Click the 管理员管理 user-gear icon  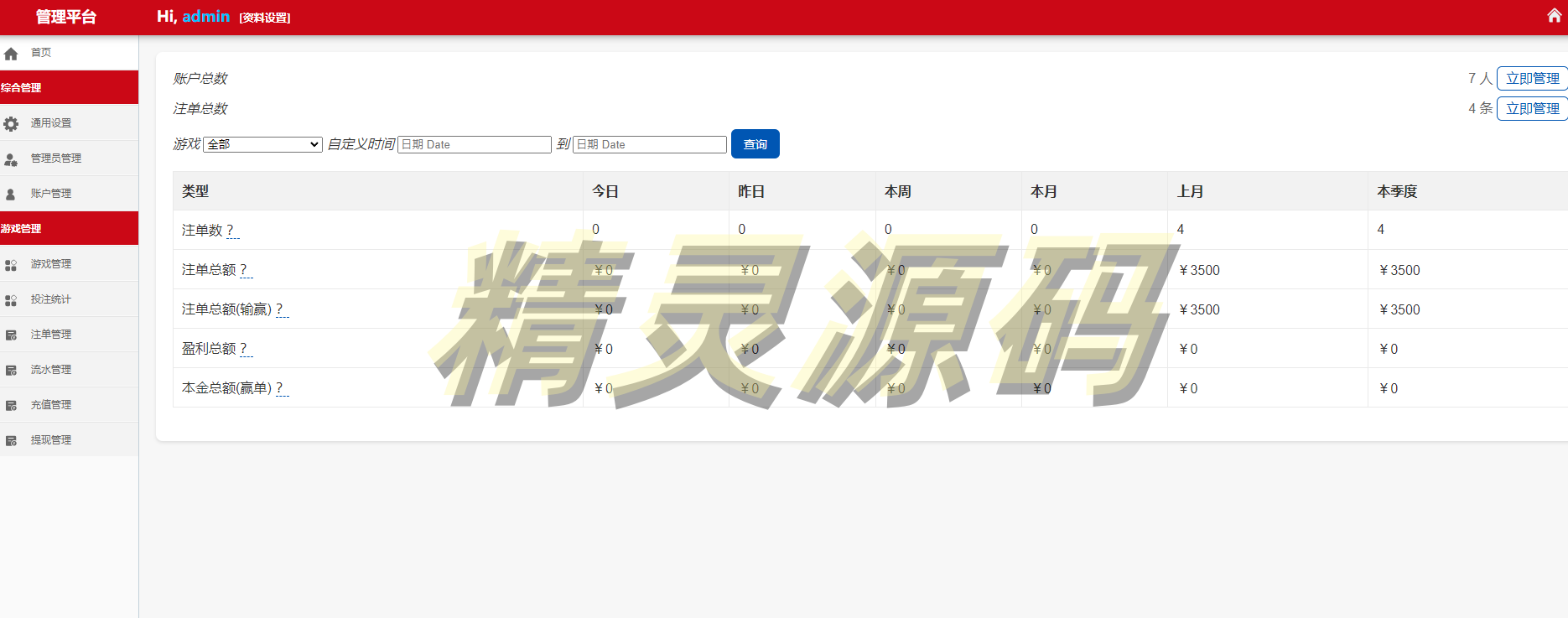click(x=11, y=159)
